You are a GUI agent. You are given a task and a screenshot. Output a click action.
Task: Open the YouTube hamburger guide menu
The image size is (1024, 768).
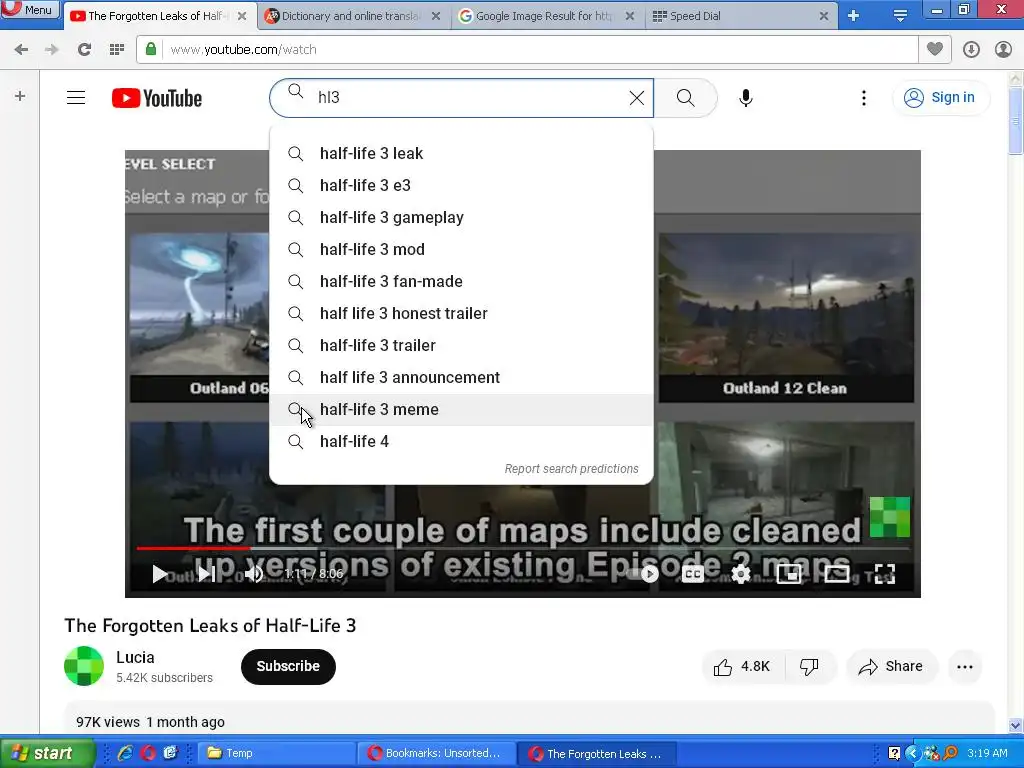pyautogui.click(x=76, y=97)
